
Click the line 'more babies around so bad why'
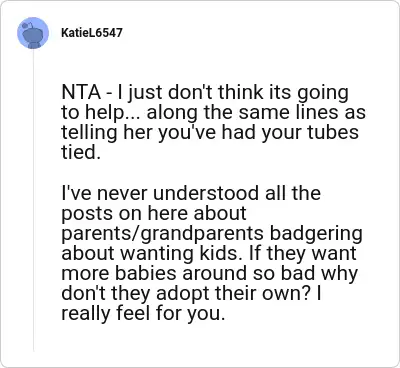click(x=209, y=274)
